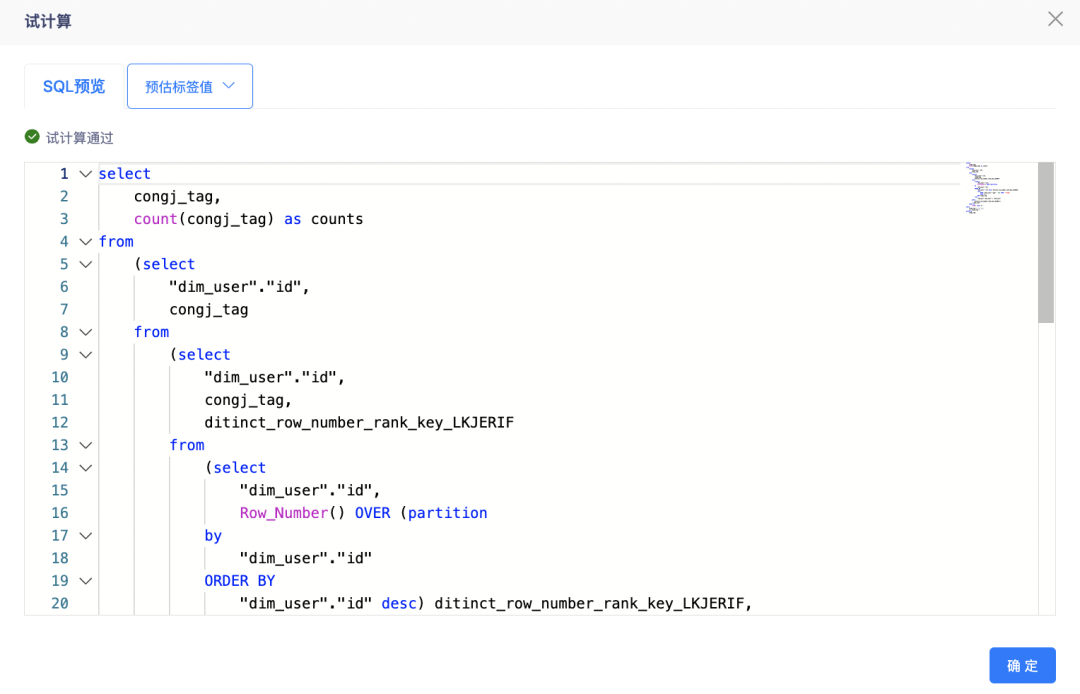Click the green 试计算通过 success check icon
Screen dimensions: 1080x694
tap(32, 137)
